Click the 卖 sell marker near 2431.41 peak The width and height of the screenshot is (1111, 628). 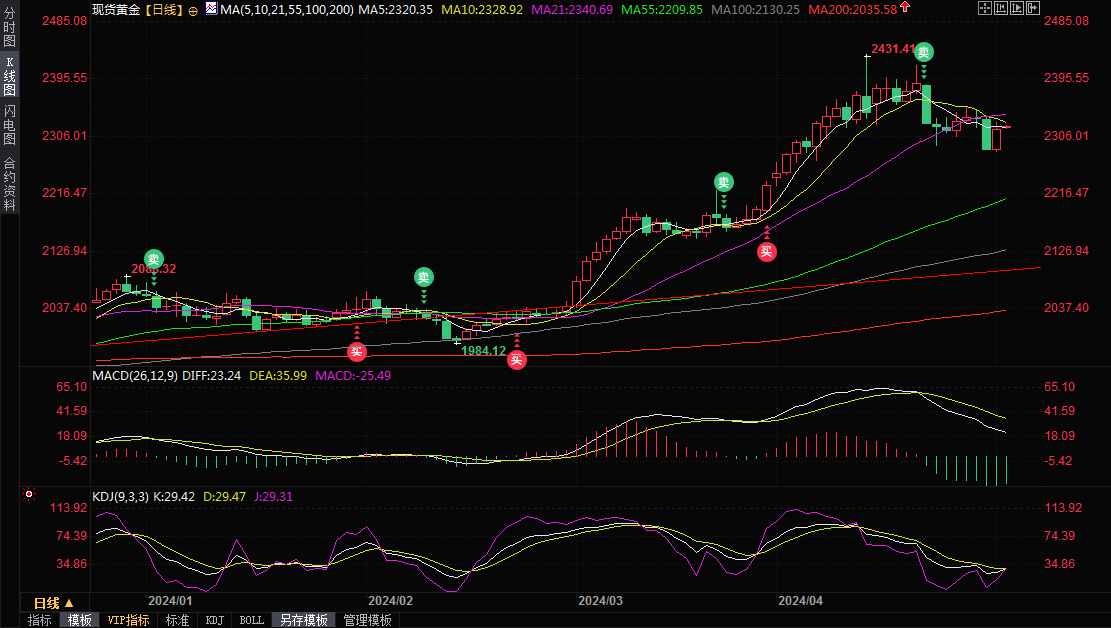924,52
